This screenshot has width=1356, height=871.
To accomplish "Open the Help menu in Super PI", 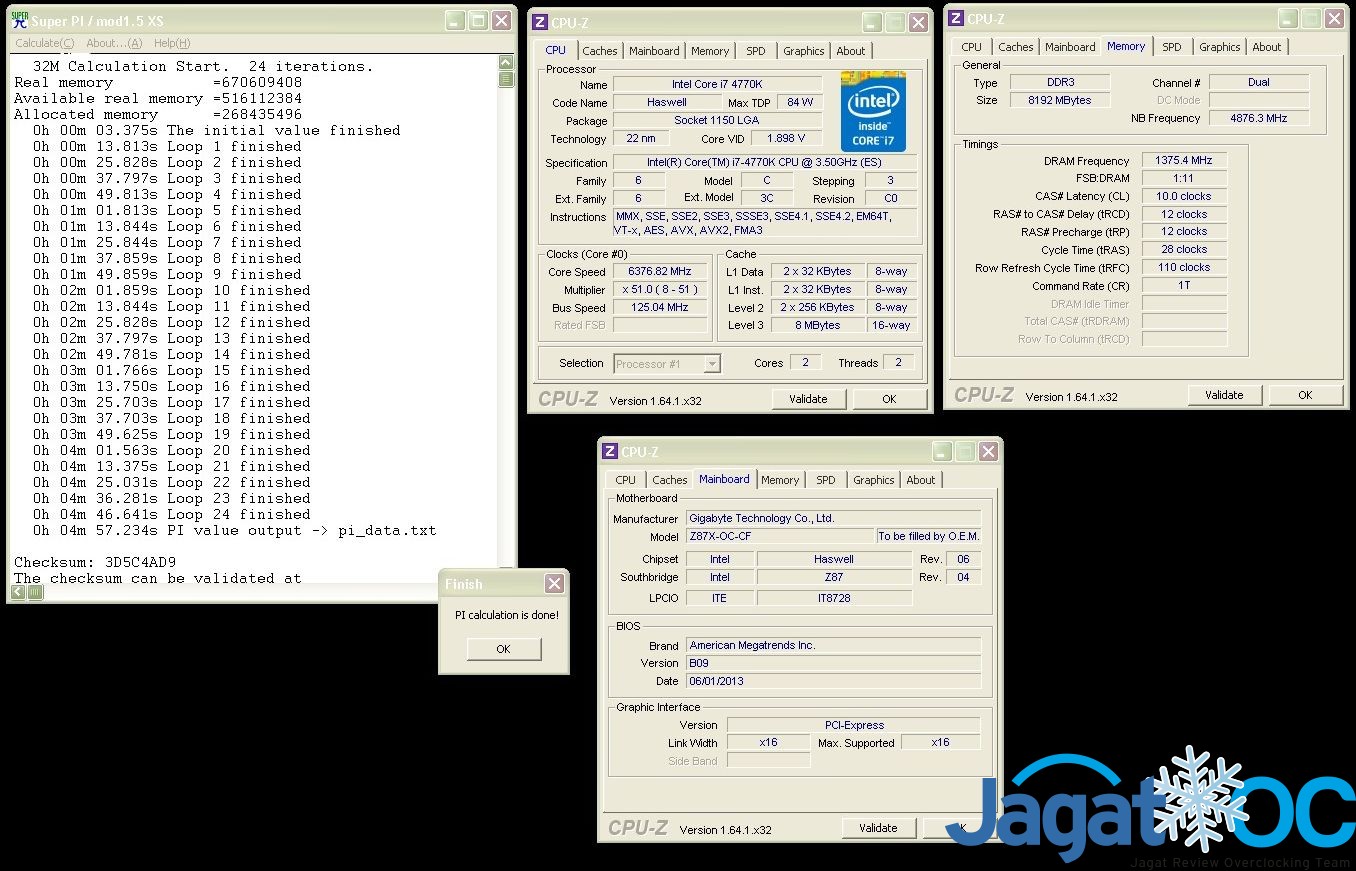I will [x=171, y=43].
